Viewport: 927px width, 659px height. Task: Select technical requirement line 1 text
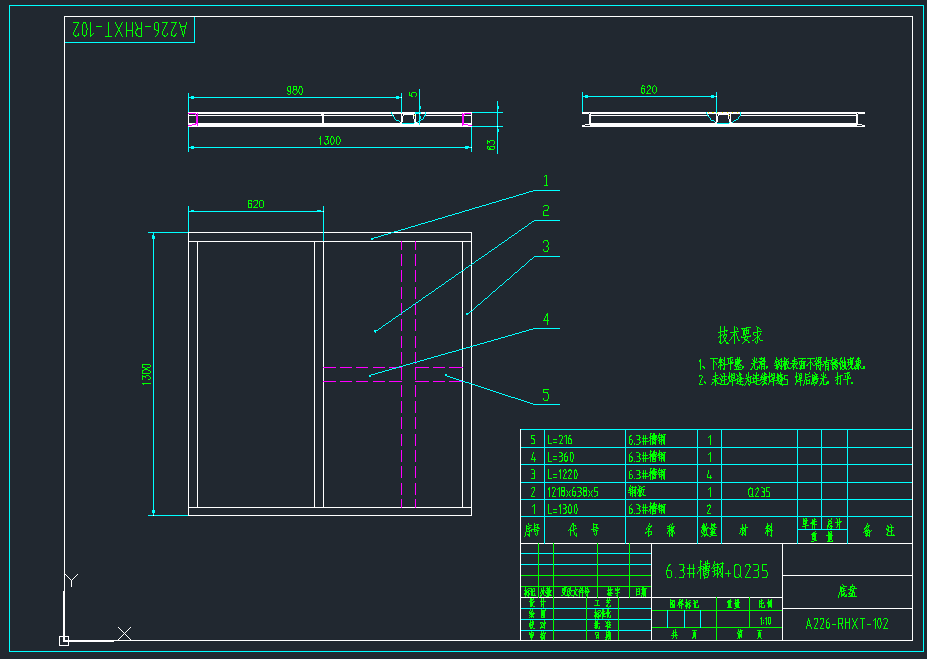click(x=782, y=364)
